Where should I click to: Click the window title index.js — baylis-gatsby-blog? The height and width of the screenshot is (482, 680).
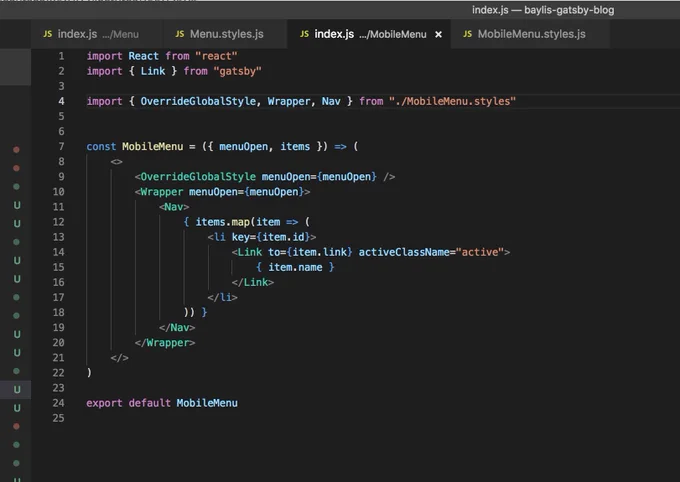coord(543,10)
